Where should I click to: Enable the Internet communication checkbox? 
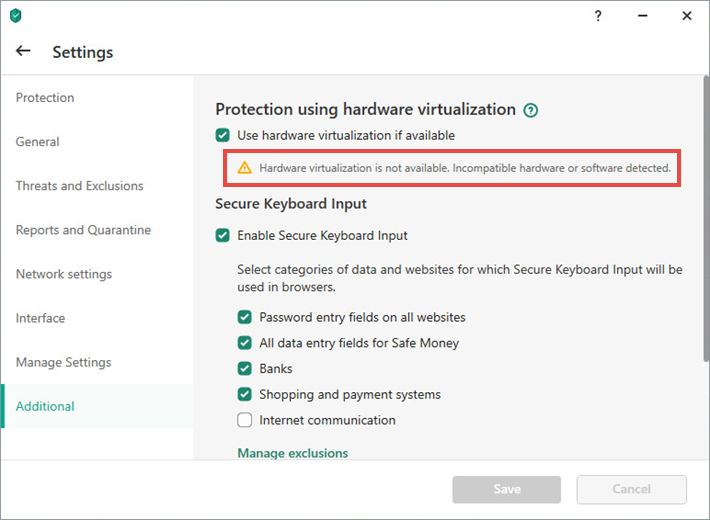244,420
